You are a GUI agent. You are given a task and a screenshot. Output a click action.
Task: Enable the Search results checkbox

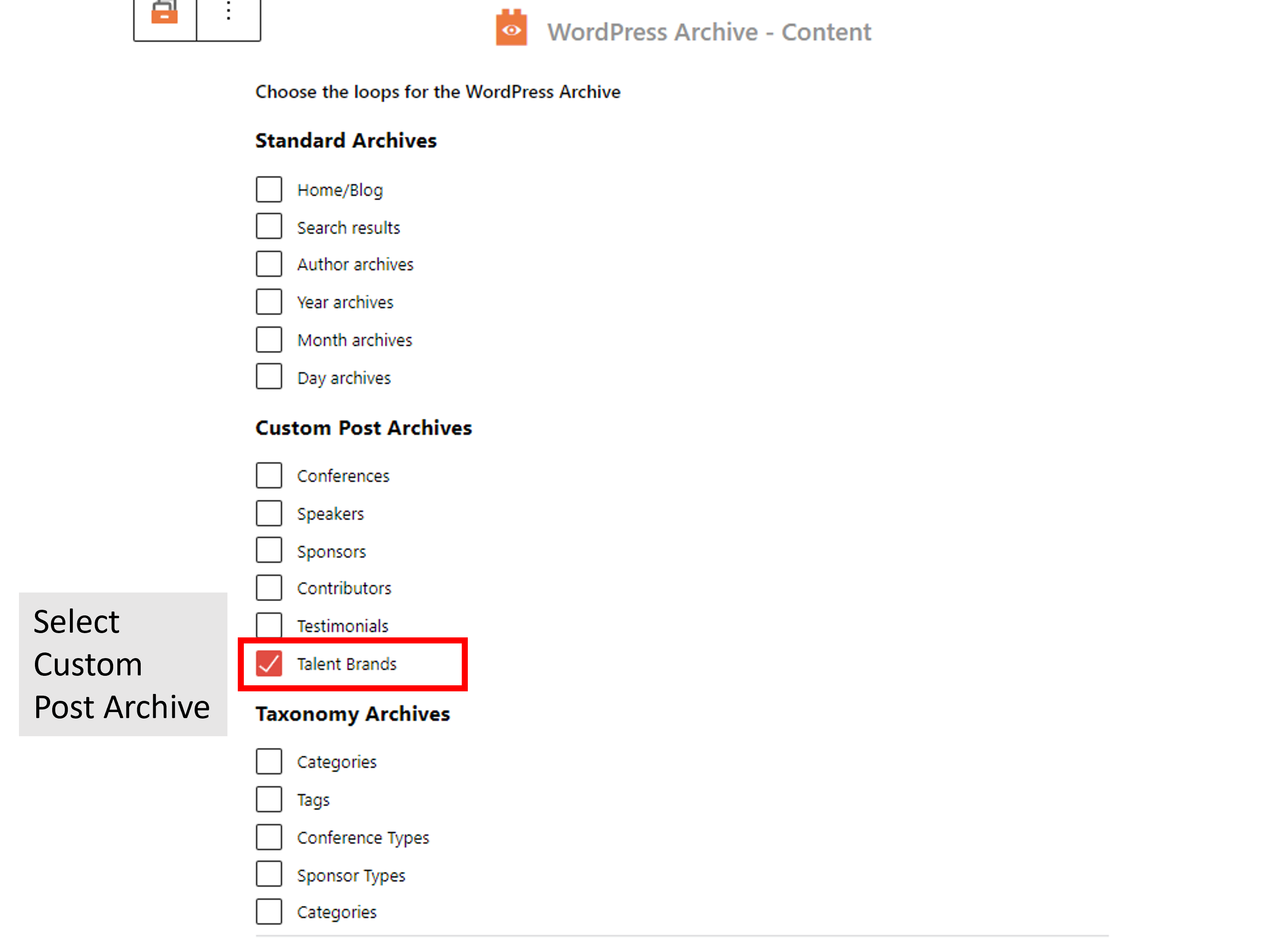269,227
